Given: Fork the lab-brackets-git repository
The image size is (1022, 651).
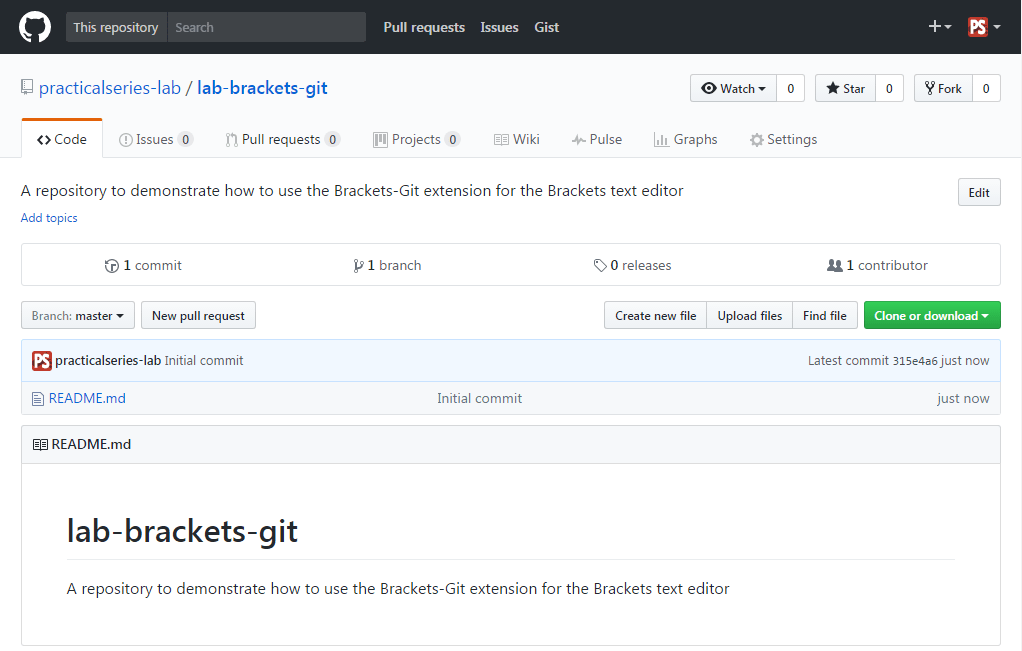Looking at the screenshot, I should (x=943, y=89).
